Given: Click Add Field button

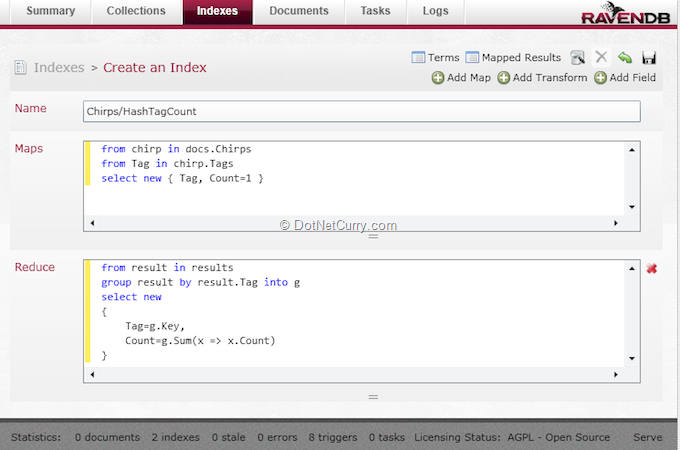Looking at the screenshot, I should click(x=625, y=78).
